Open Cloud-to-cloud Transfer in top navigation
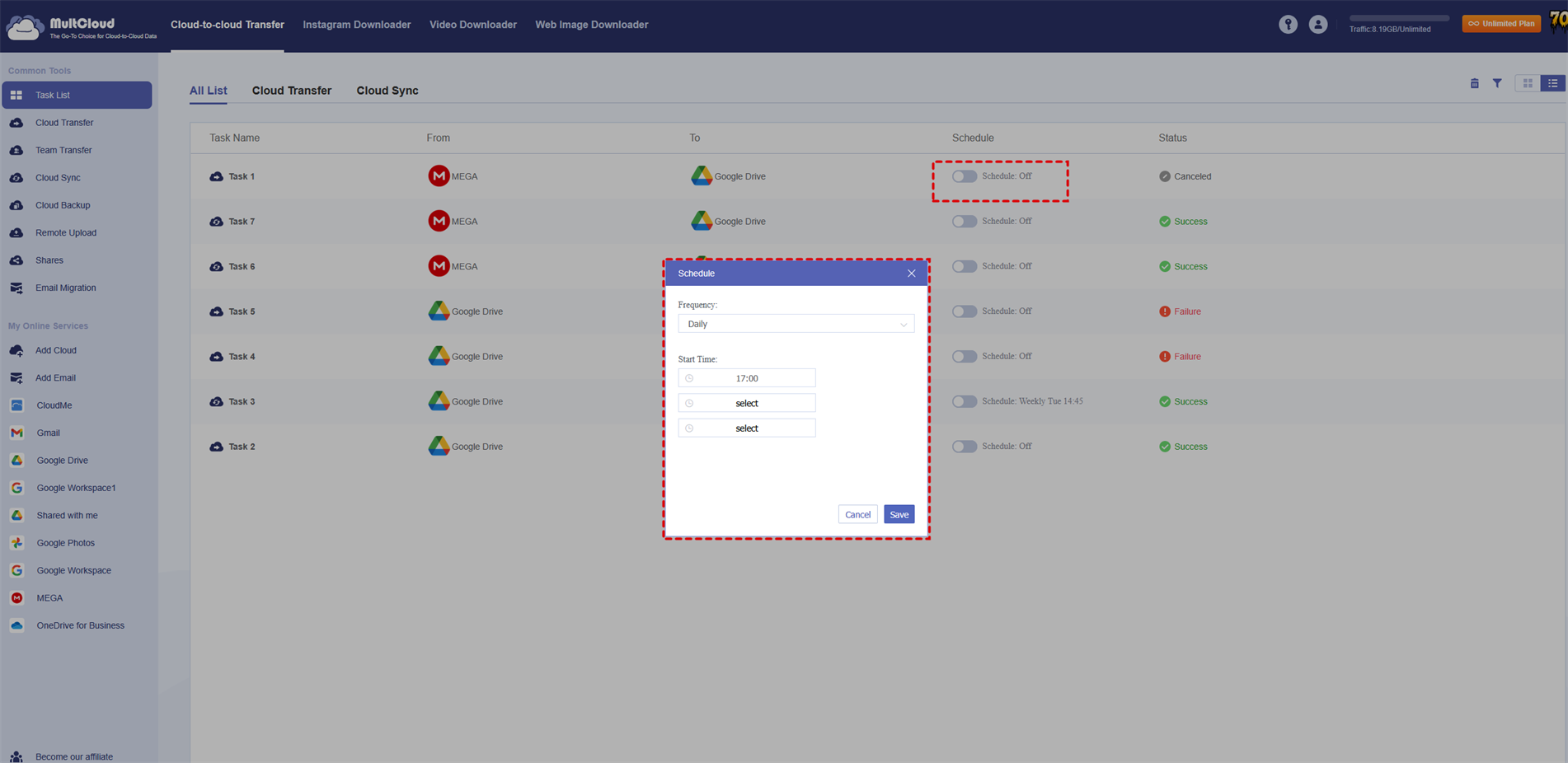The width and height of the screenshot is (1568, 763). [228, 25]
